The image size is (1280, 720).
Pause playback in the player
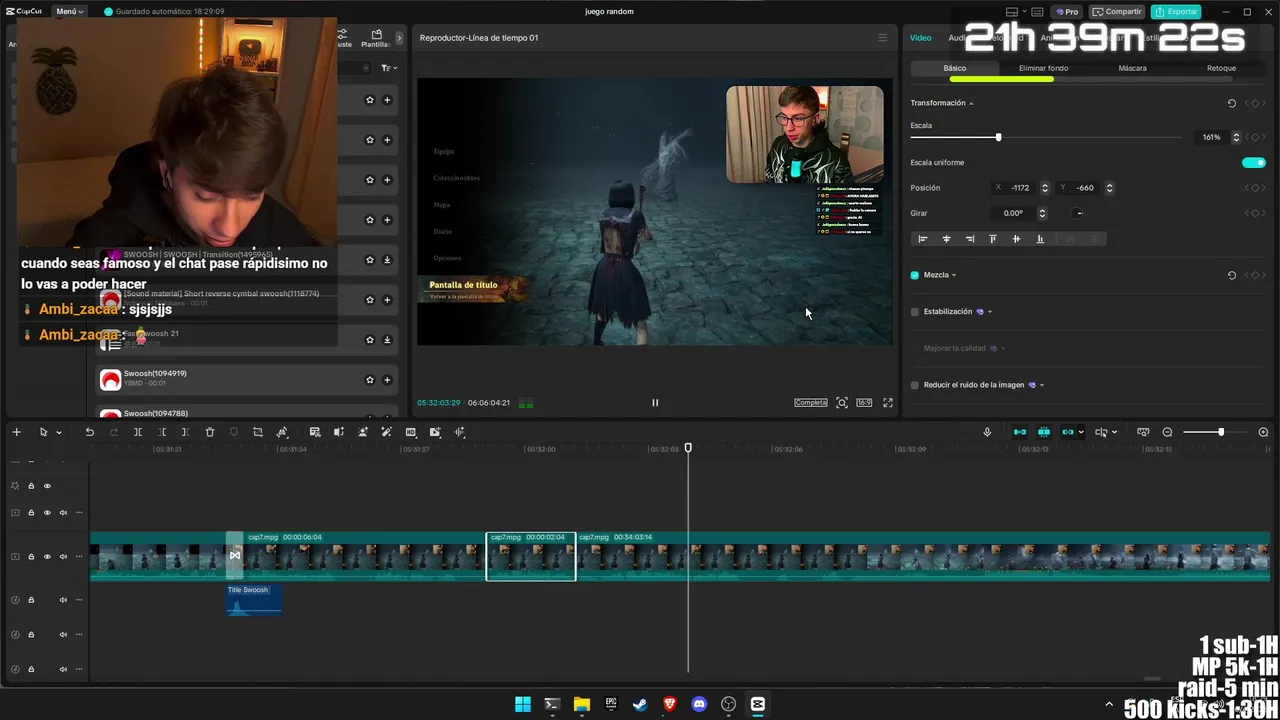click(x=655, y=403)
